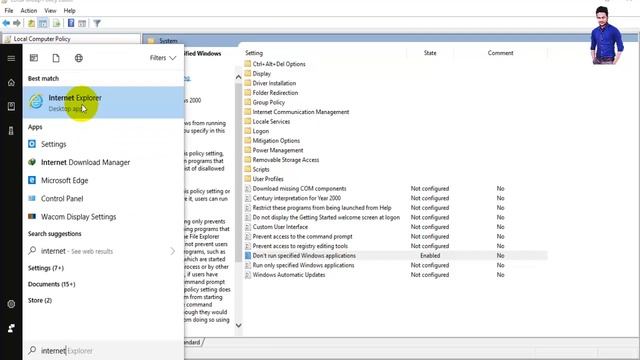Click the Forward arrow in the toolbar
Viewport: 640px width, 360px height.
point(17,23)
